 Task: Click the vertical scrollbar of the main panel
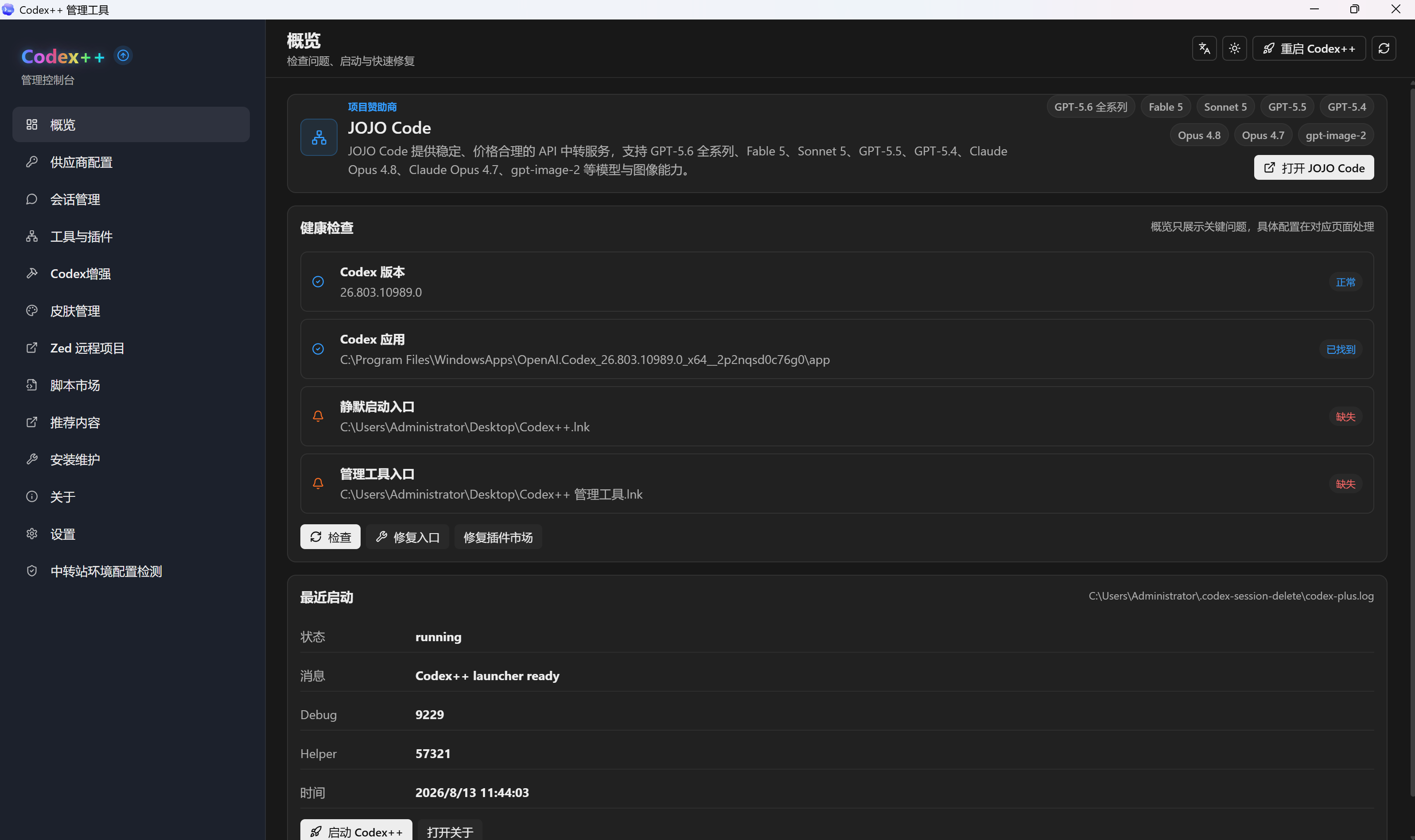coord(1412,441)
